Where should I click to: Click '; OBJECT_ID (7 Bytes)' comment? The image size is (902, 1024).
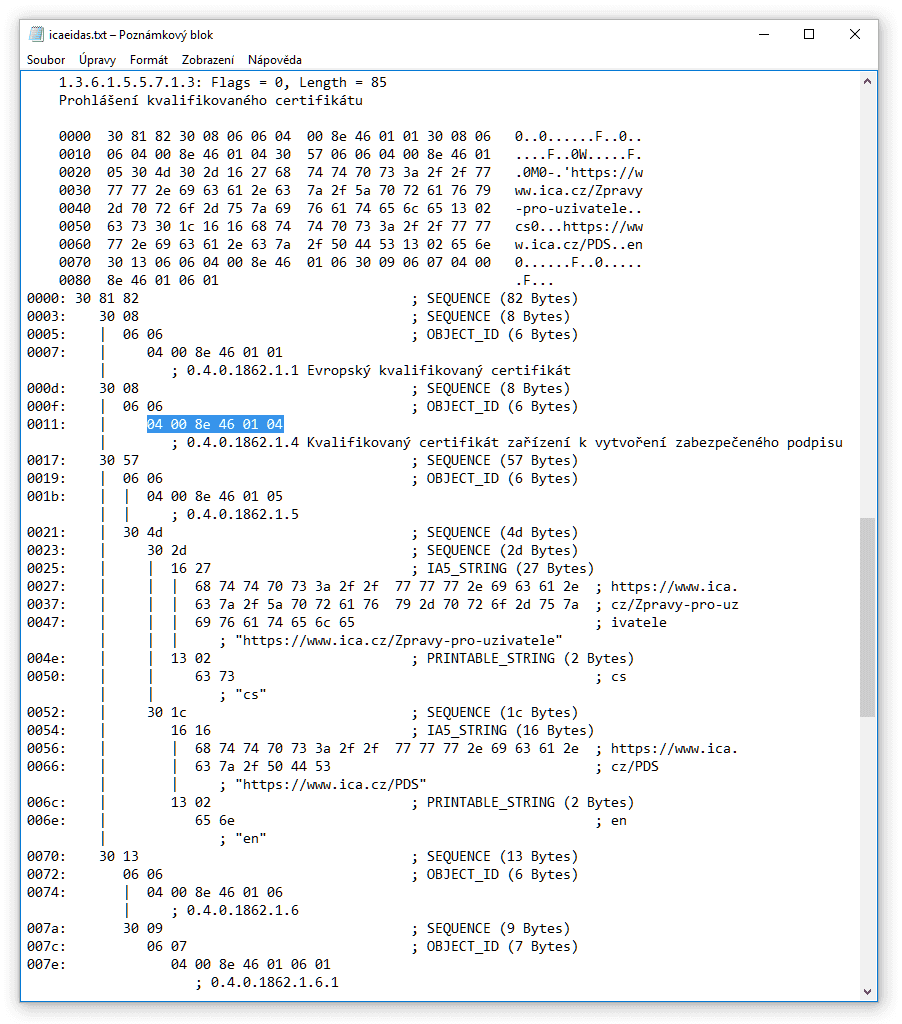click(x=495, y=946)
